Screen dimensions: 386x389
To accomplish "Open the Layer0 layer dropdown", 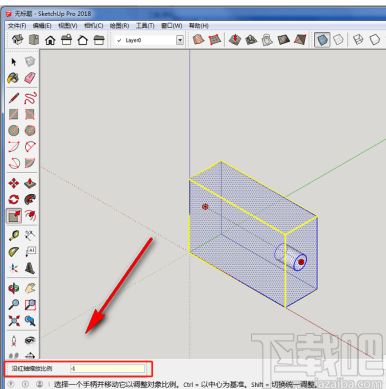I will pyautogui.click(x=180, y=40).
